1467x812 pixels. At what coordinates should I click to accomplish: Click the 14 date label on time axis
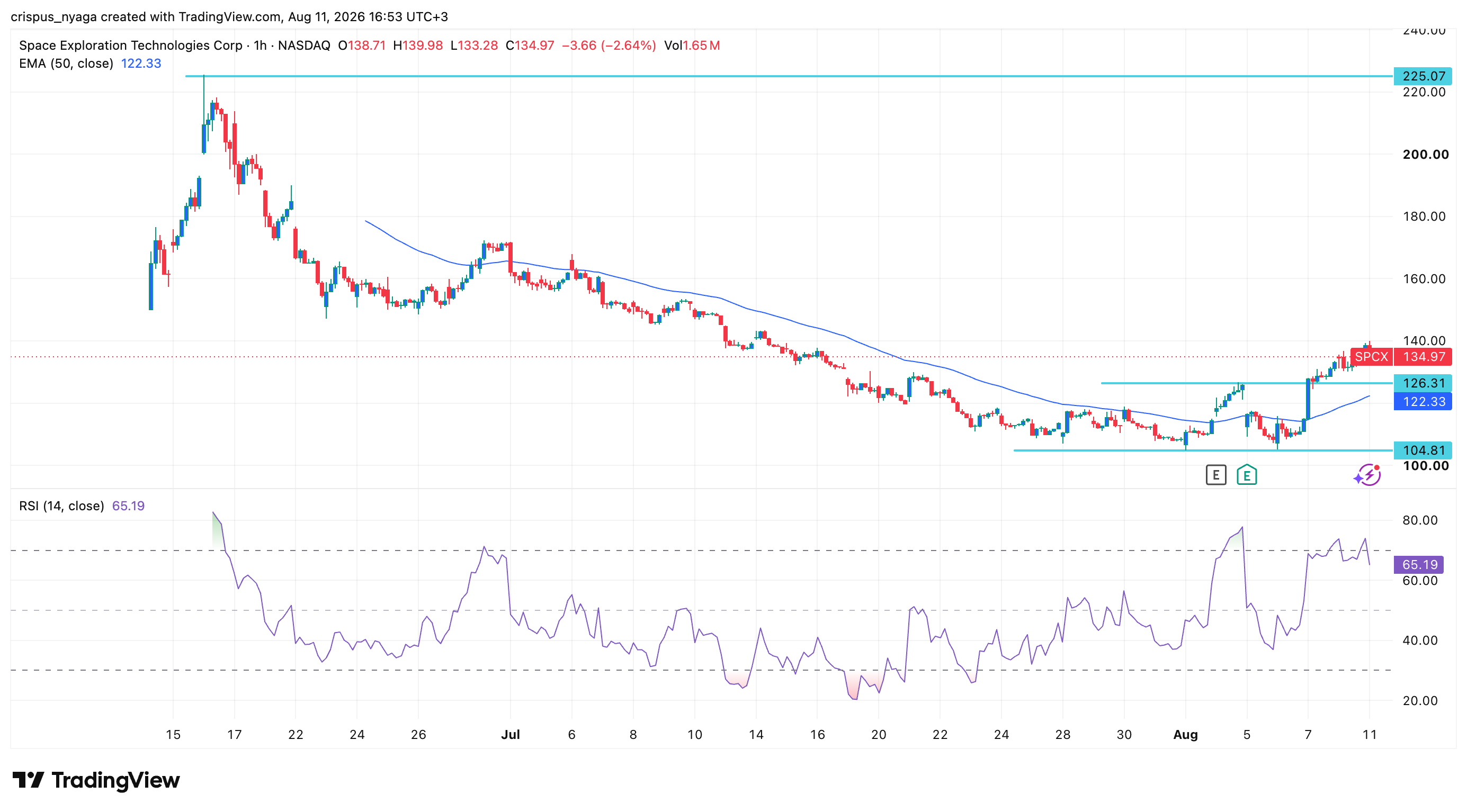tap(756, 735)
